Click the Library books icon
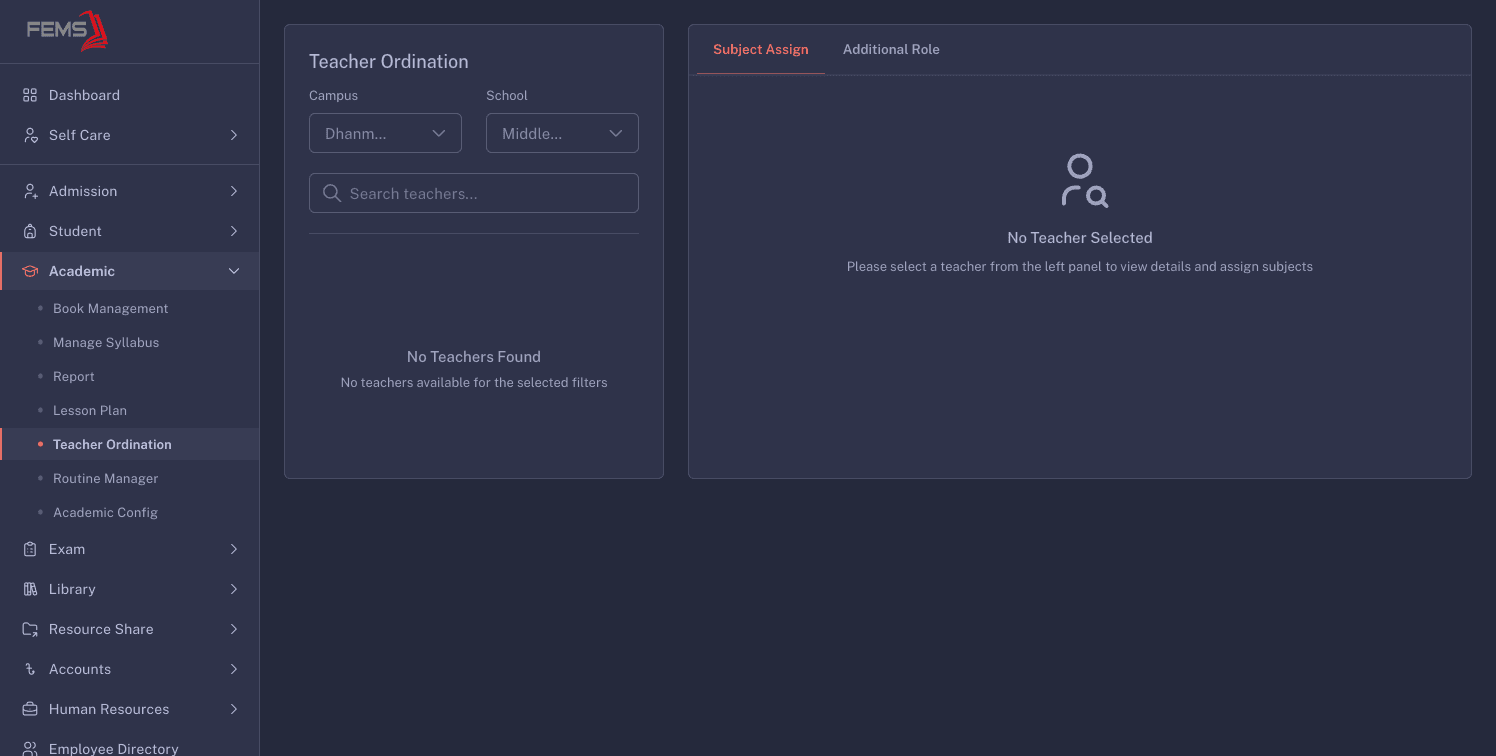 click(x=30, y=589)
